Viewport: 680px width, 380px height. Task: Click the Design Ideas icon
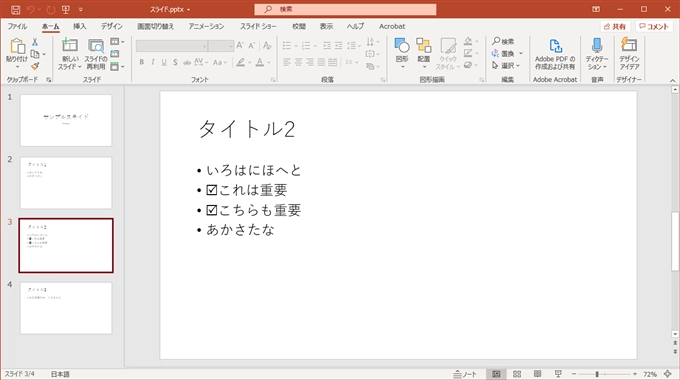[629, 45]
